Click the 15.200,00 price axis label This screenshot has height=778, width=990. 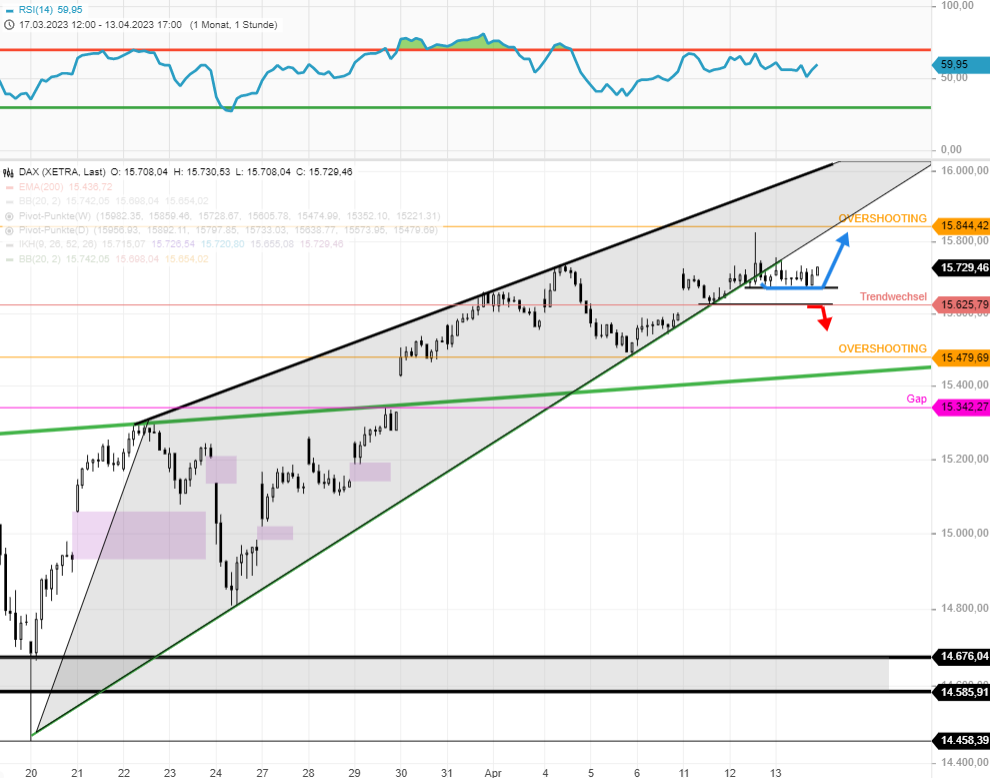[x=965, y=459]
